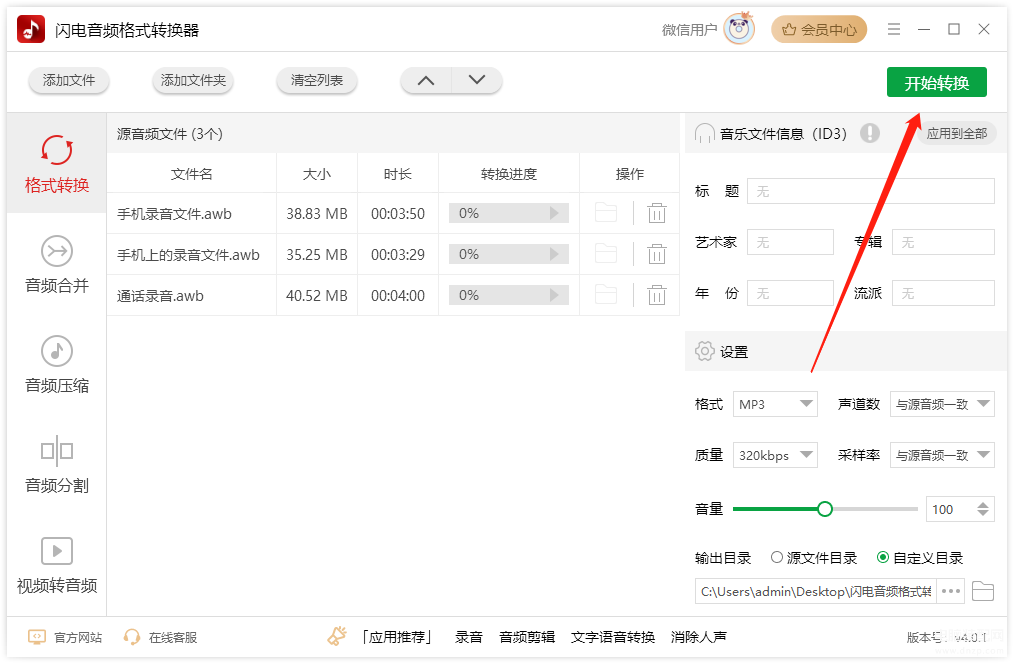1014x664 pixels.
Task: Select file row 通话录音.awb
Action: pos(393,295)
